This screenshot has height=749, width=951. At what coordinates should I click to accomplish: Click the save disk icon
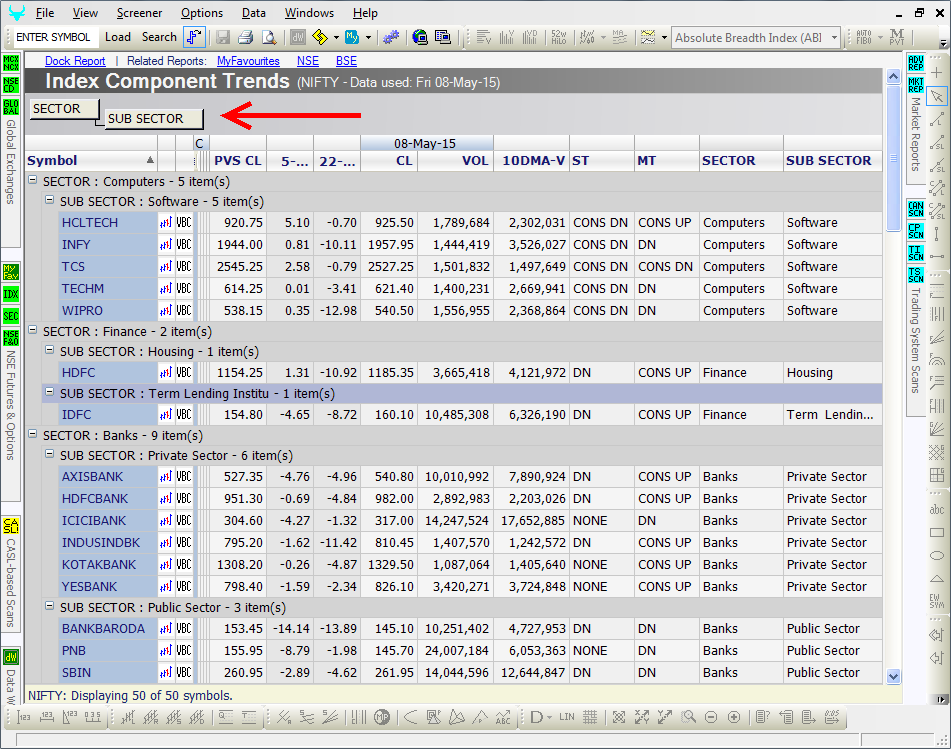pyautogui.click(x=223, y=38)
